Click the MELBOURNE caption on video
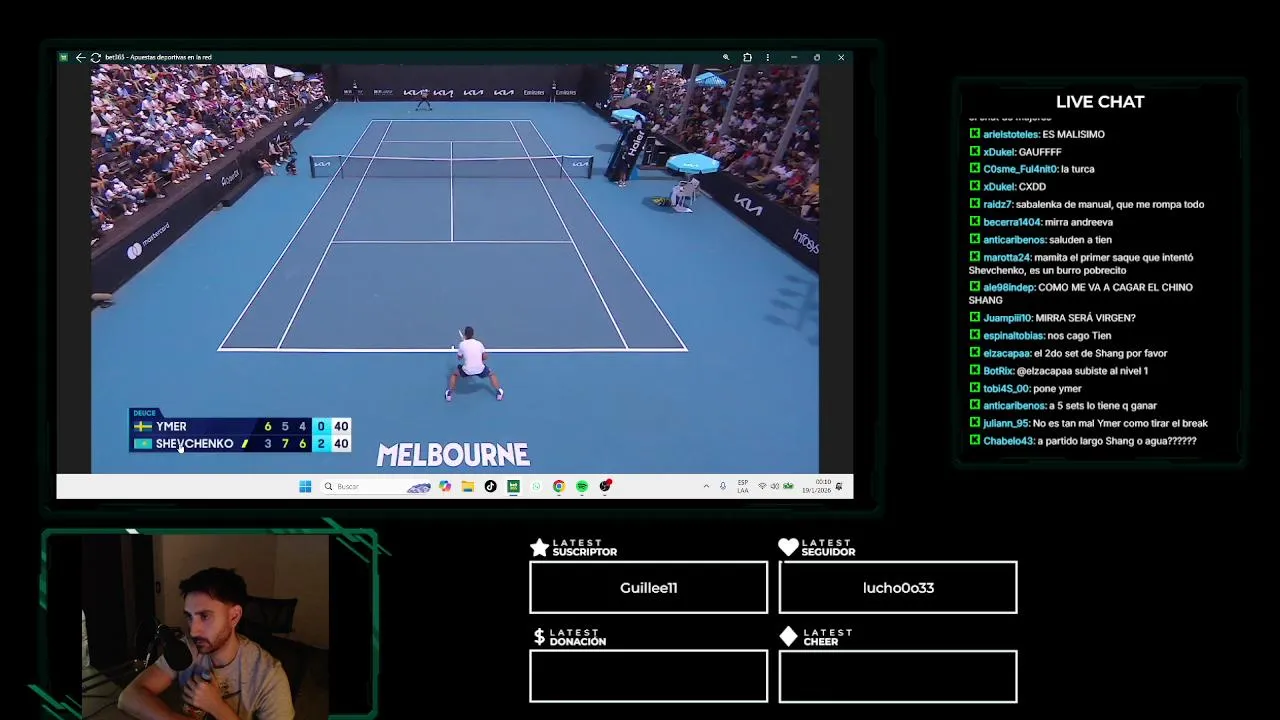This screenshot has height=720, width=1280. click(x=453, y=456)
